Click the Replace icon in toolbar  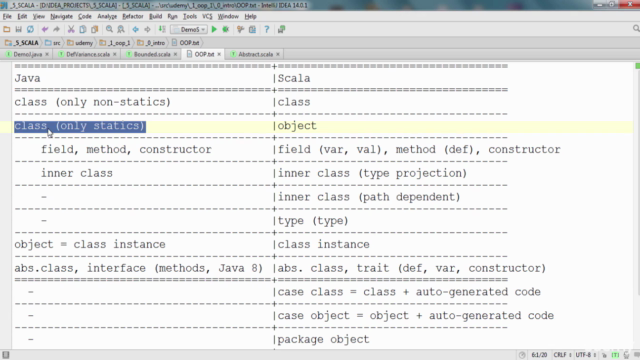tap(121, 29)
